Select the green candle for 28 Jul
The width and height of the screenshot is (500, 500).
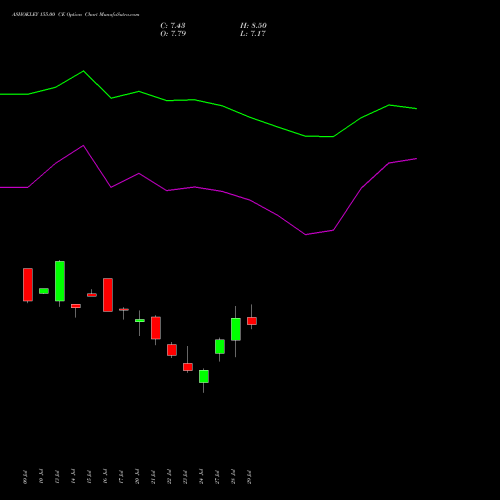tap(236, 329)
